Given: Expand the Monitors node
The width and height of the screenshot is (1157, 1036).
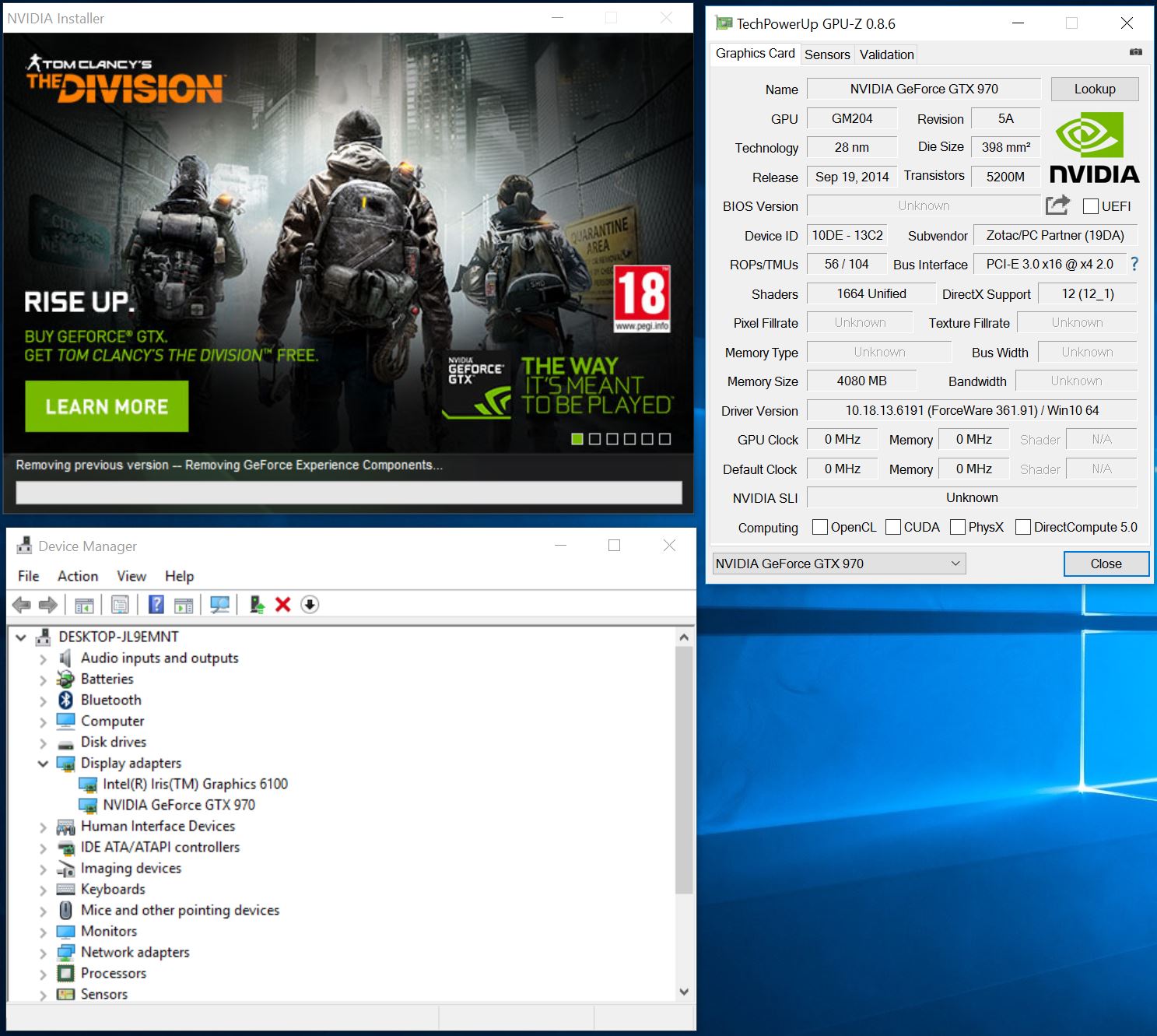Looking at the screenshot, I should [43, 932].
